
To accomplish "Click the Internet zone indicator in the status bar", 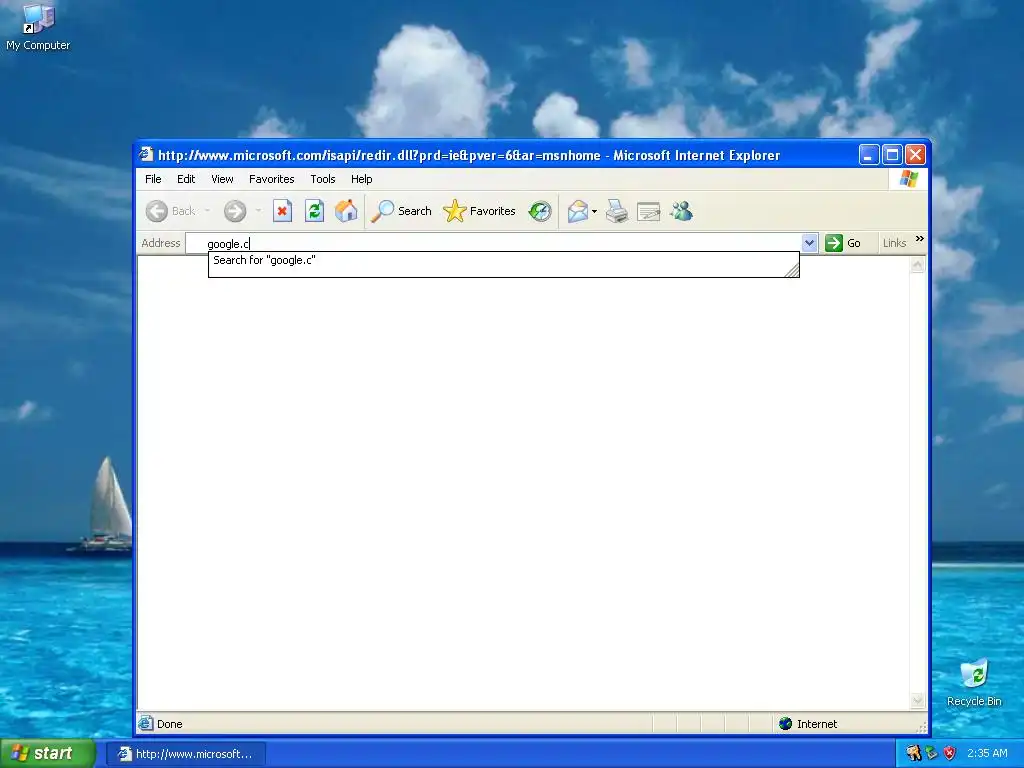I will (808, 724).
